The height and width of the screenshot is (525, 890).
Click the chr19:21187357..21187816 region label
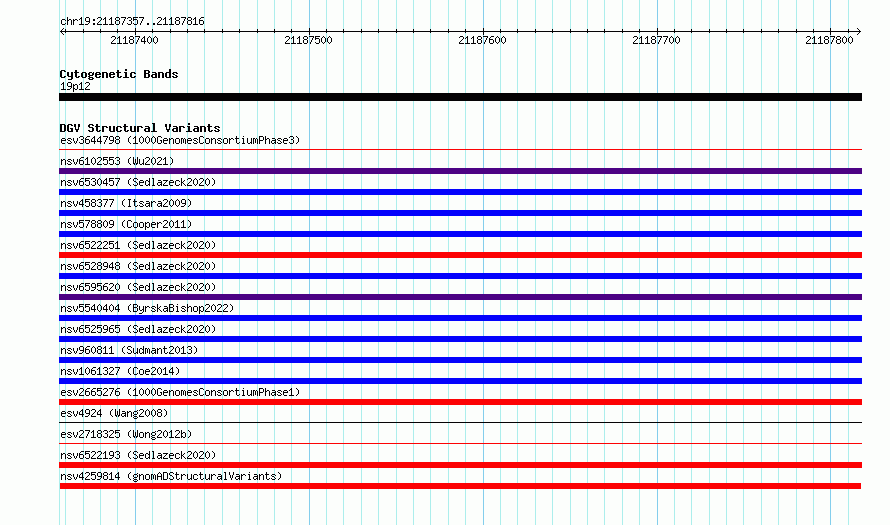point(132,21)
